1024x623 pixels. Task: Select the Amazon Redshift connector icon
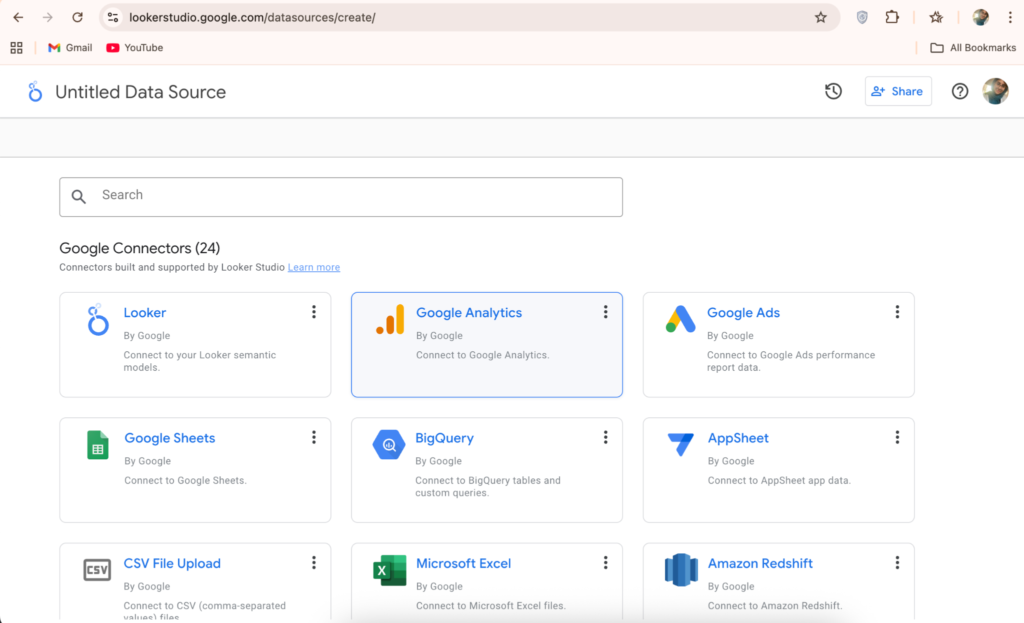(x=681, y=570)
